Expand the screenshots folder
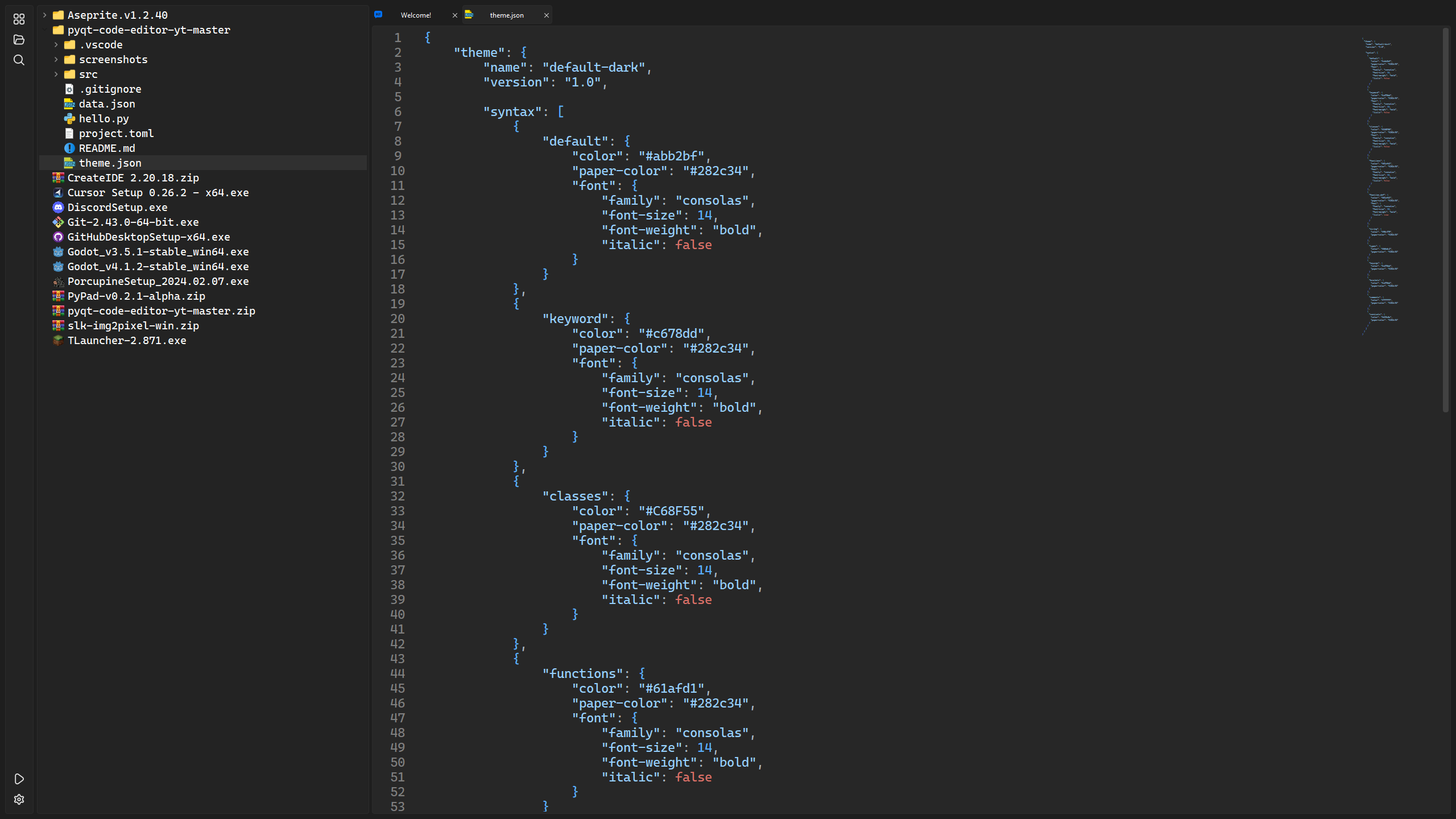Image resolution: width=1456 pixels, height=819 pixels. pos(56,60)
